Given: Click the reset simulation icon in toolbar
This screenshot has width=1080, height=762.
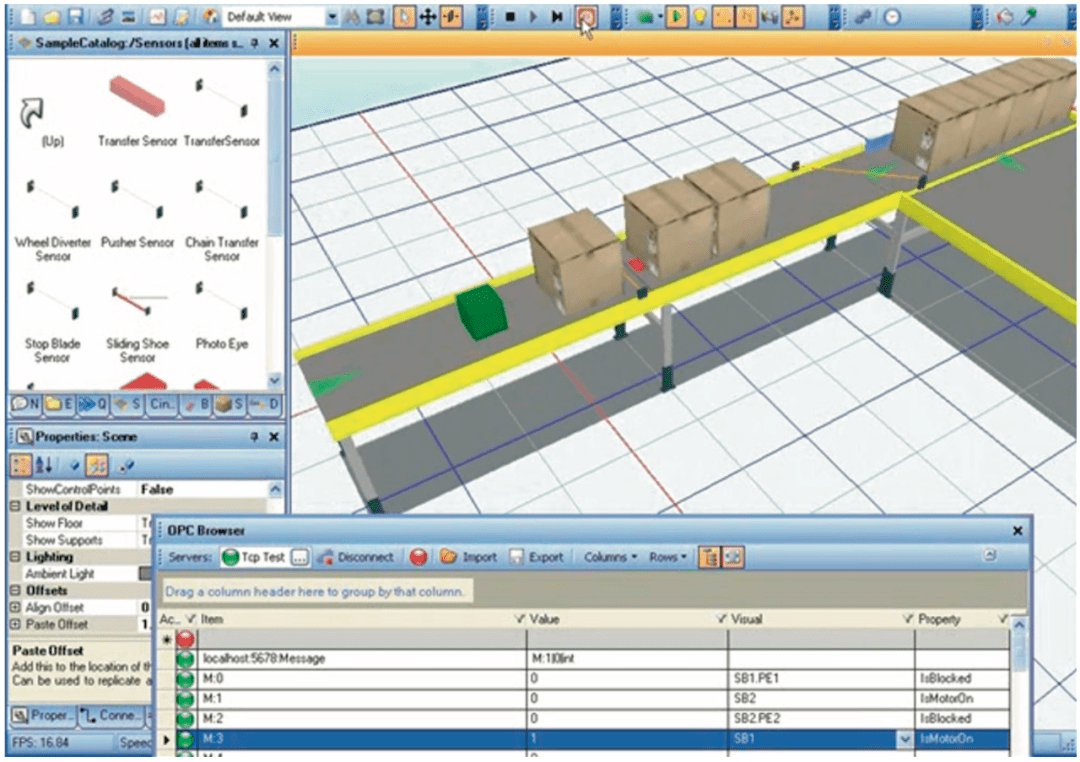Looking at the screenshot, I should click(586, 17).
